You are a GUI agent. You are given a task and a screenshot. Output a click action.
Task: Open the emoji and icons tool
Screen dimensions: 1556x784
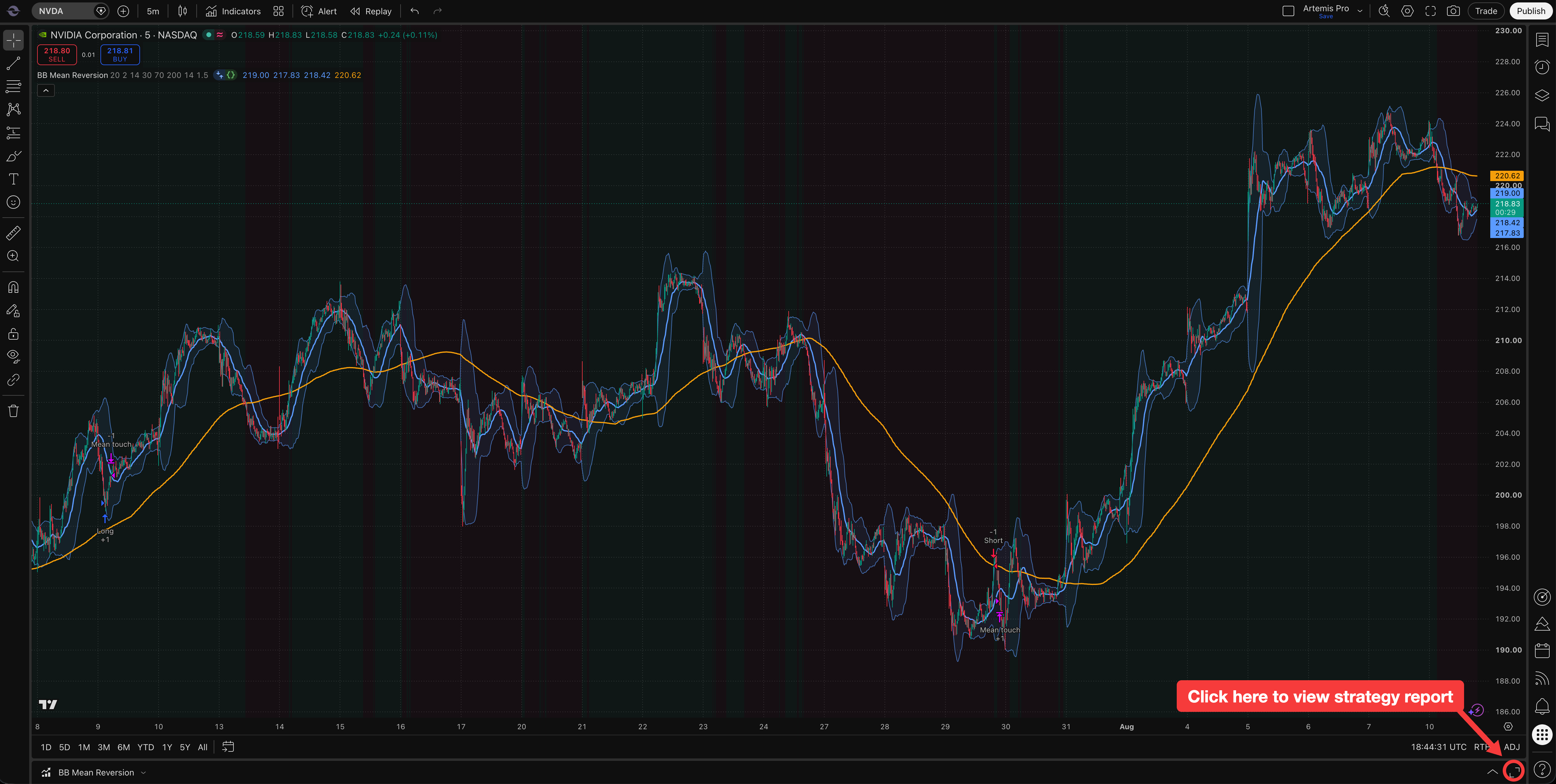click(13, 202)
